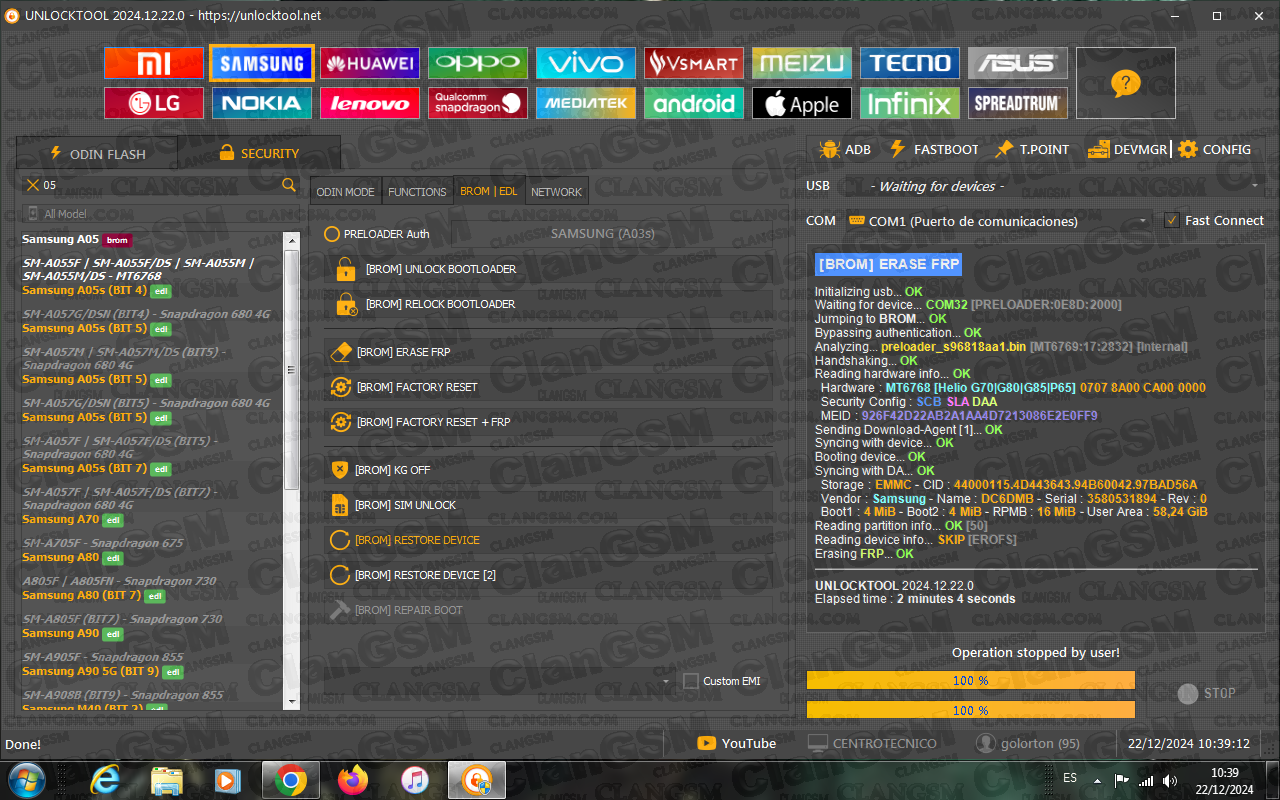Click the search magnifier icon
The width and height of the screenshot is (1280, 800).
[x=289, y=185]
